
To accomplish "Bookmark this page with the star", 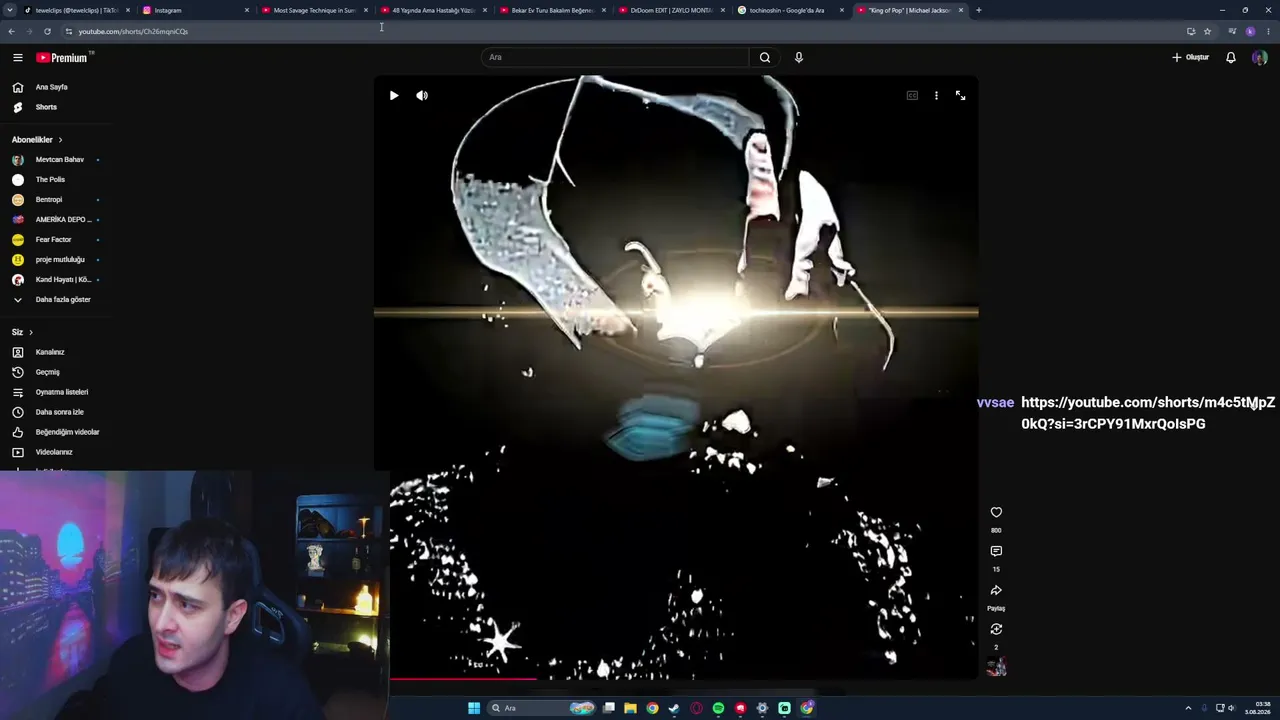I will coord(1207,31).
